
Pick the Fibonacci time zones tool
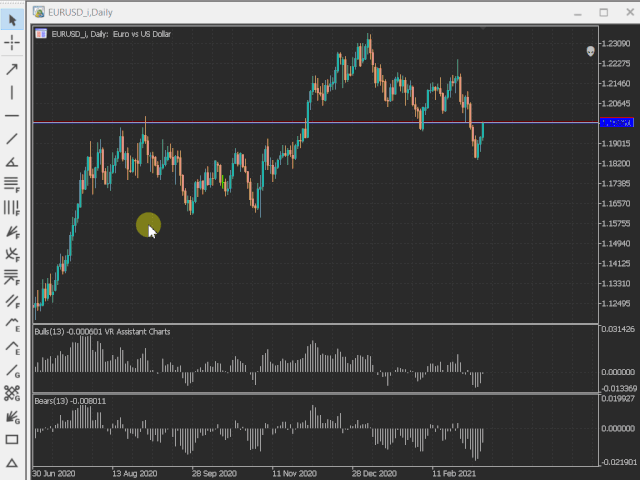(x=12, y=208)
